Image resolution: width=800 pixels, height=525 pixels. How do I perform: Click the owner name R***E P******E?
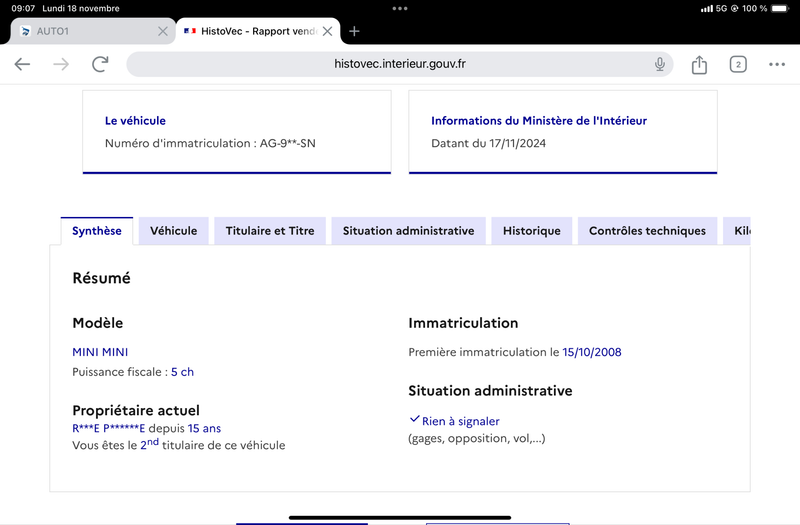pyautogui.click(x=109, y=429)
